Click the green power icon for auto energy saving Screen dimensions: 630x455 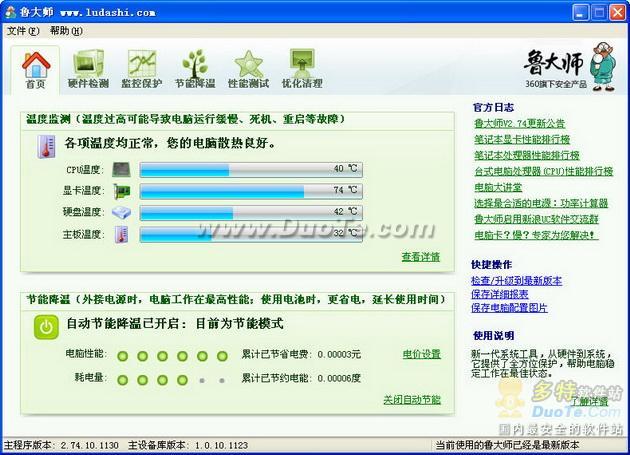point(46,326)
